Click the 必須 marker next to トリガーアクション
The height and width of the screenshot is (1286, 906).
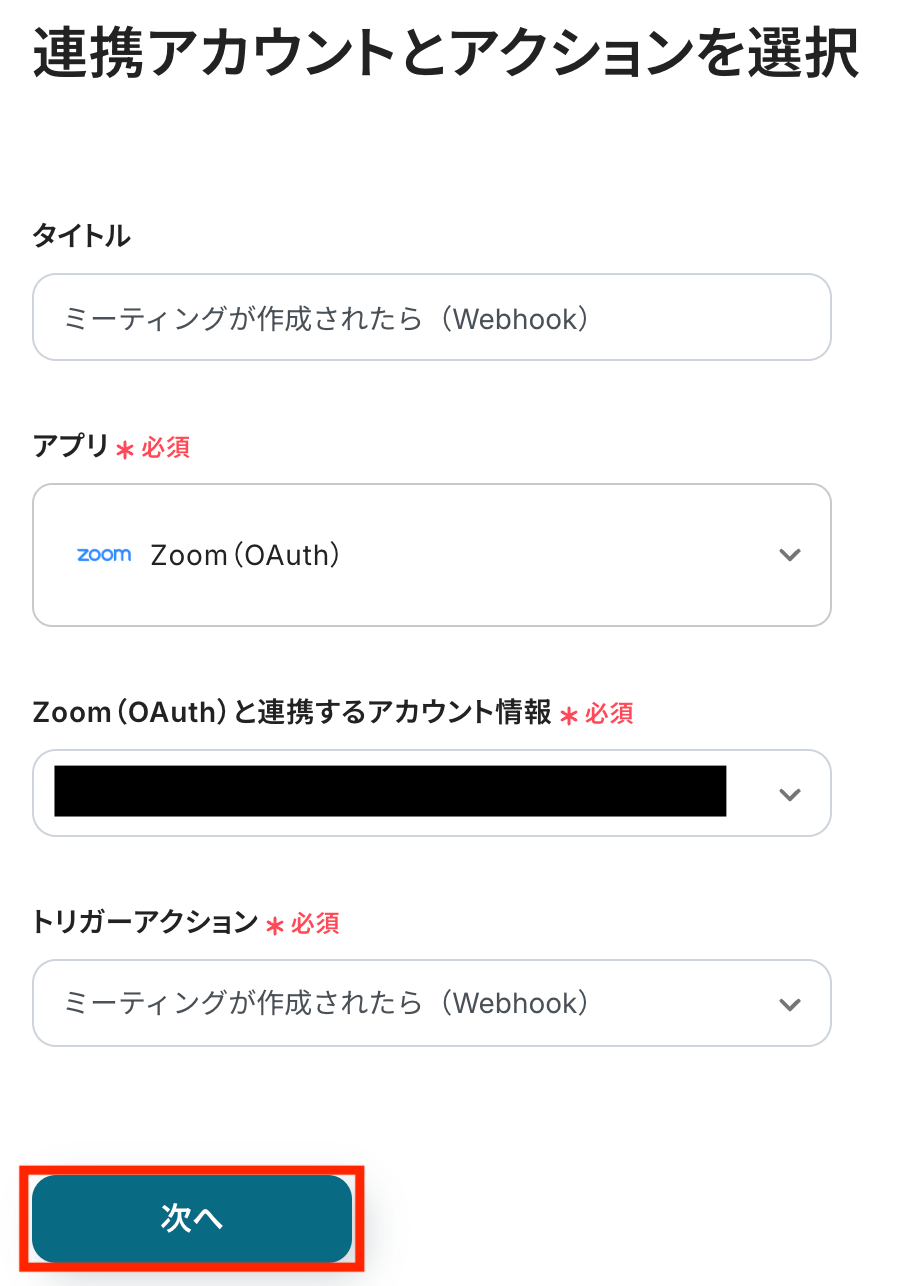tap(315, 923)
